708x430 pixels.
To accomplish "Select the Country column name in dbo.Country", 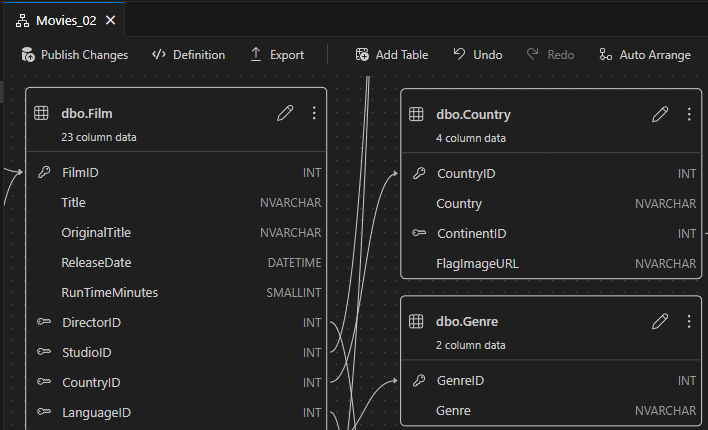I will click(459, 204).
